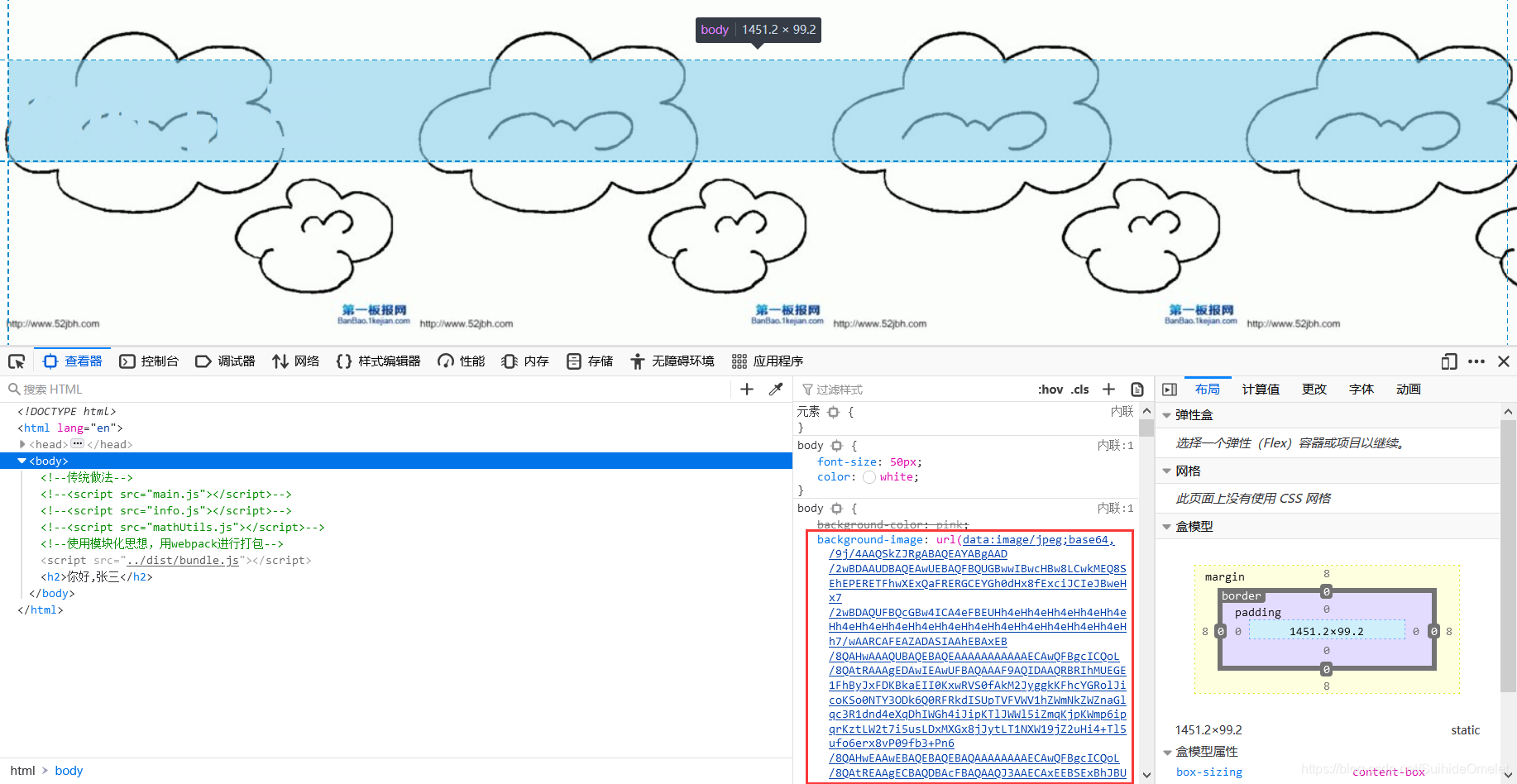Open the ../dist/bundle.js script link
The image size is (1517, 784).
pyautogui.click(x=183, y=560)
